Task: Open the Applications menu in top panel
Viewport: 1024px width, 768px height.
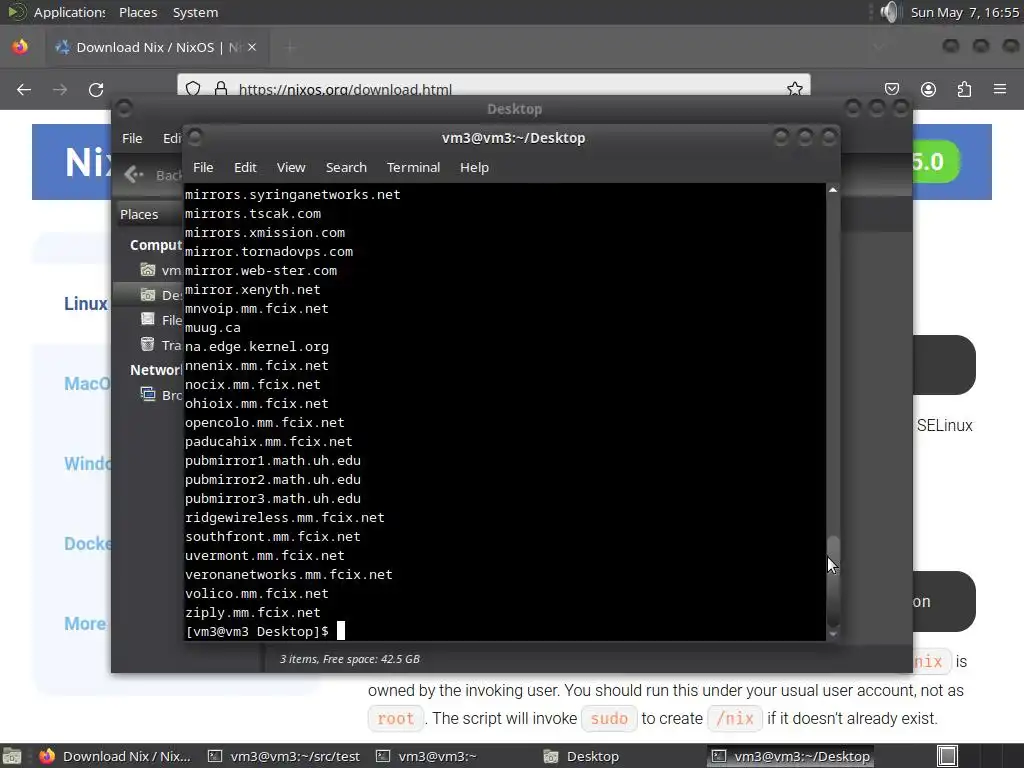Action: (x=69, y=12)
